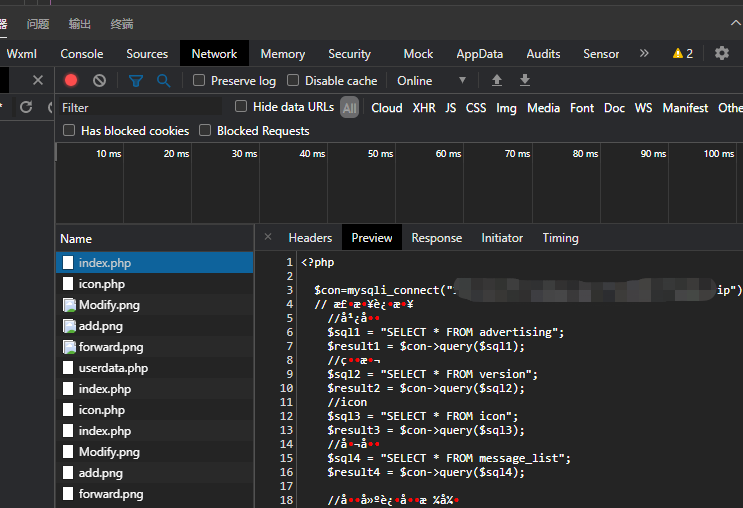Filter requests by Img type
The image size is (743, 508).
pos(506,108)
